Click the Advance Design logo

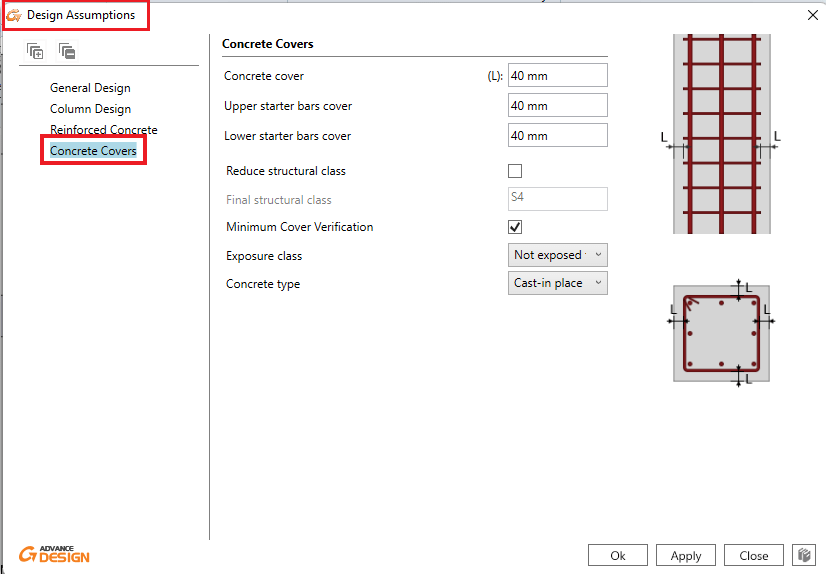tap(54, 555)
